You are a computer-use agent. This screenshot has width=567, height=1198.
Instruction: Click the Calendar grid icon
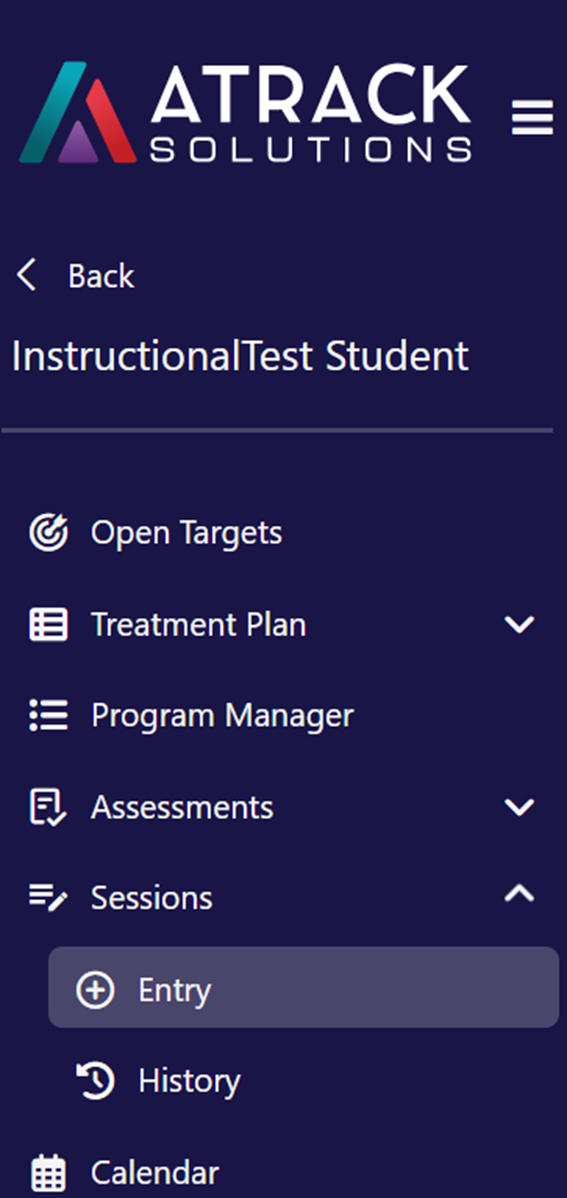pos(48,1174)
